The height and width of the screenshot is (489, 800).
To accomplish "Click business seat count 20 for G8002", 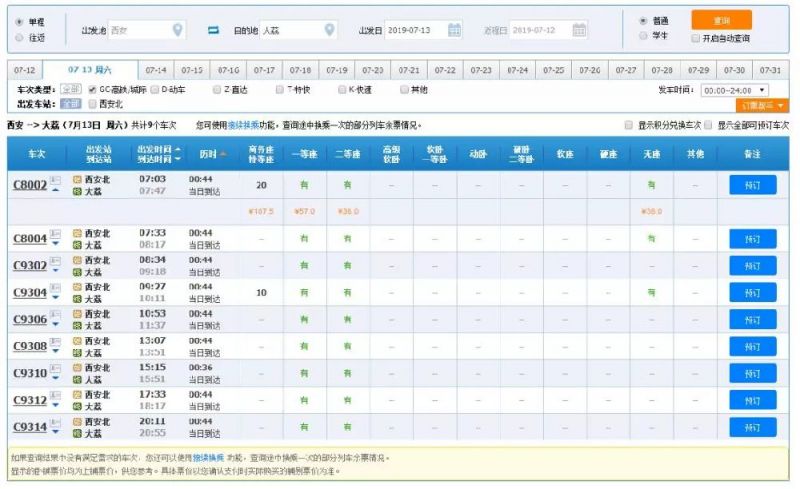I will tap(261, 185).
